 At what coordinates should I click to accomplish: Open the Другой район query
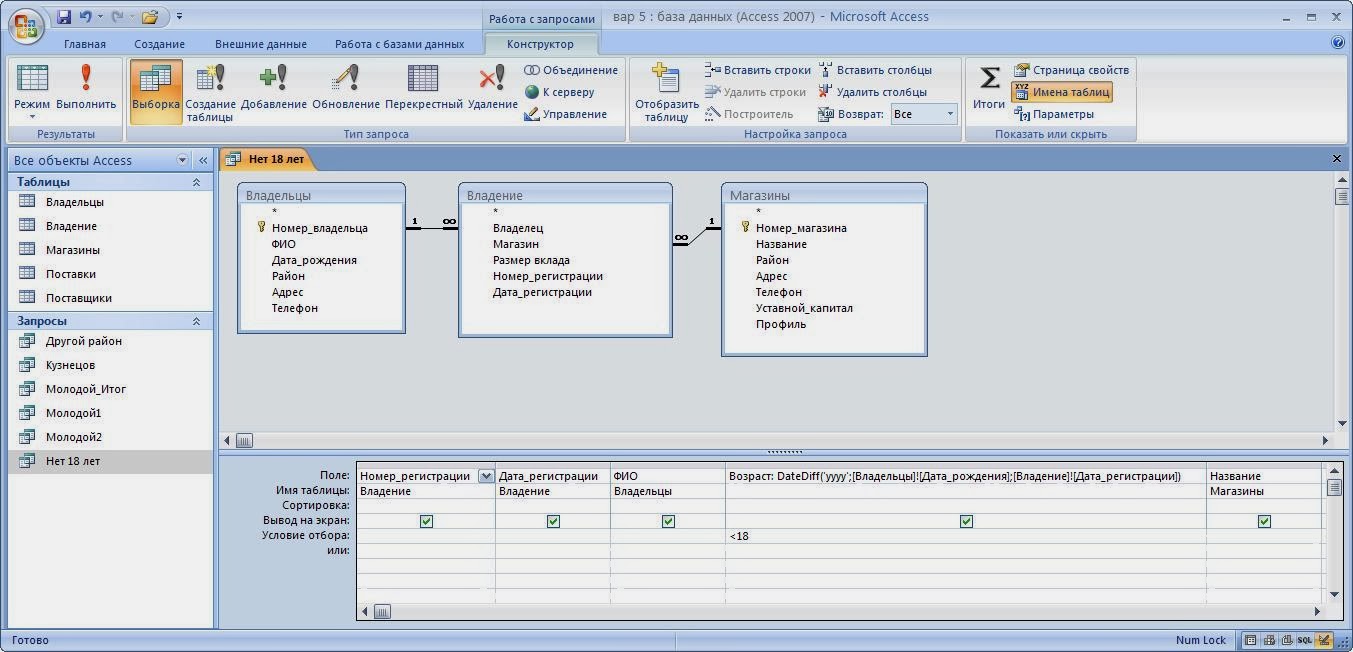pos(84,341)
